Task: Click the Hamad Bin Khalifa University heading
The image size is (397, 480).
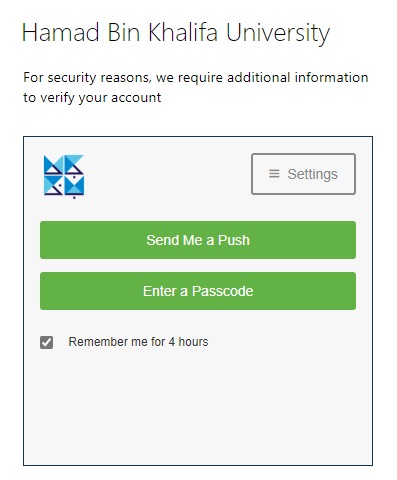Action: click(x=176, y=33)
